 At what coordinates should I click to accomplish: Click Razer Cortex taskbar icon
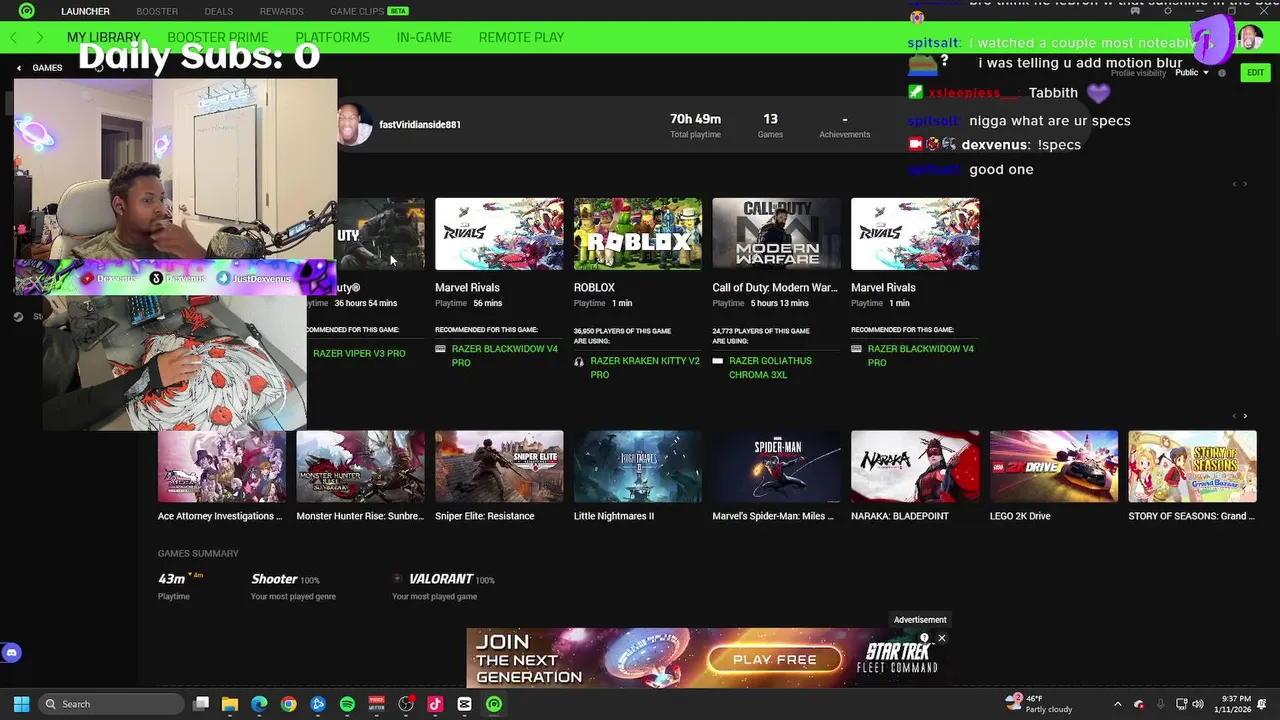[494, 704]
